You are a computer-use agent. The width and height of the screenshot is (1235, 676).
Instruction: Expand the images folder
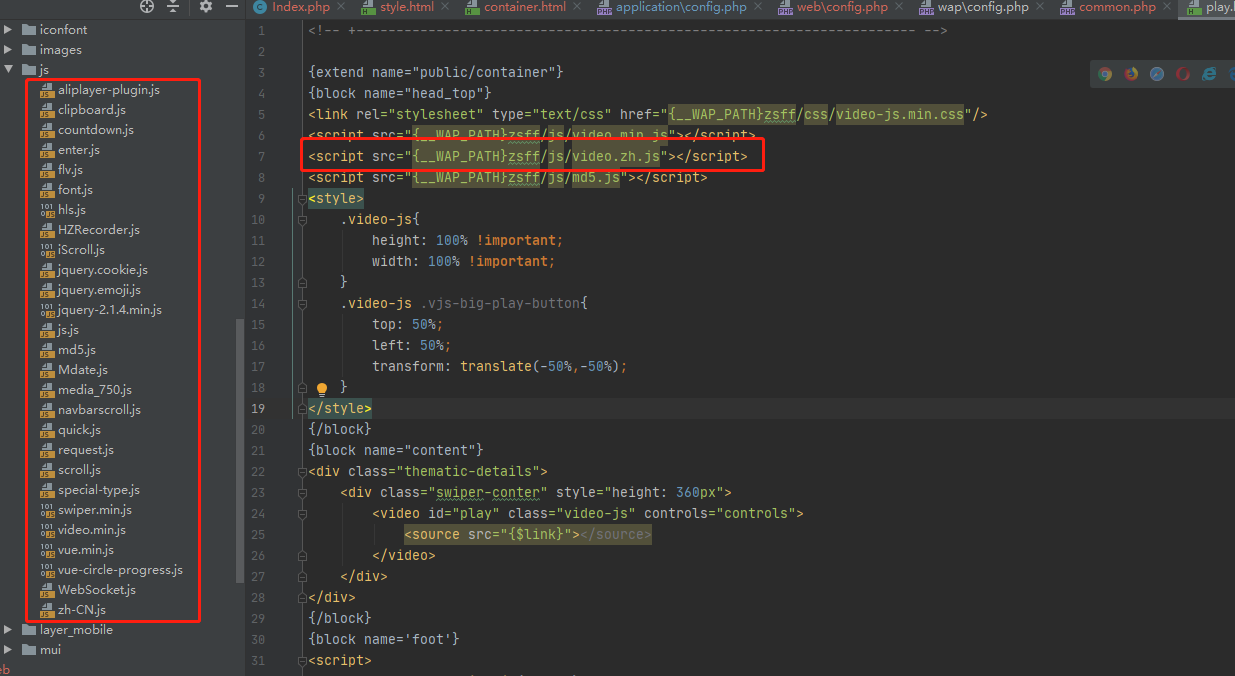(9, 50)
